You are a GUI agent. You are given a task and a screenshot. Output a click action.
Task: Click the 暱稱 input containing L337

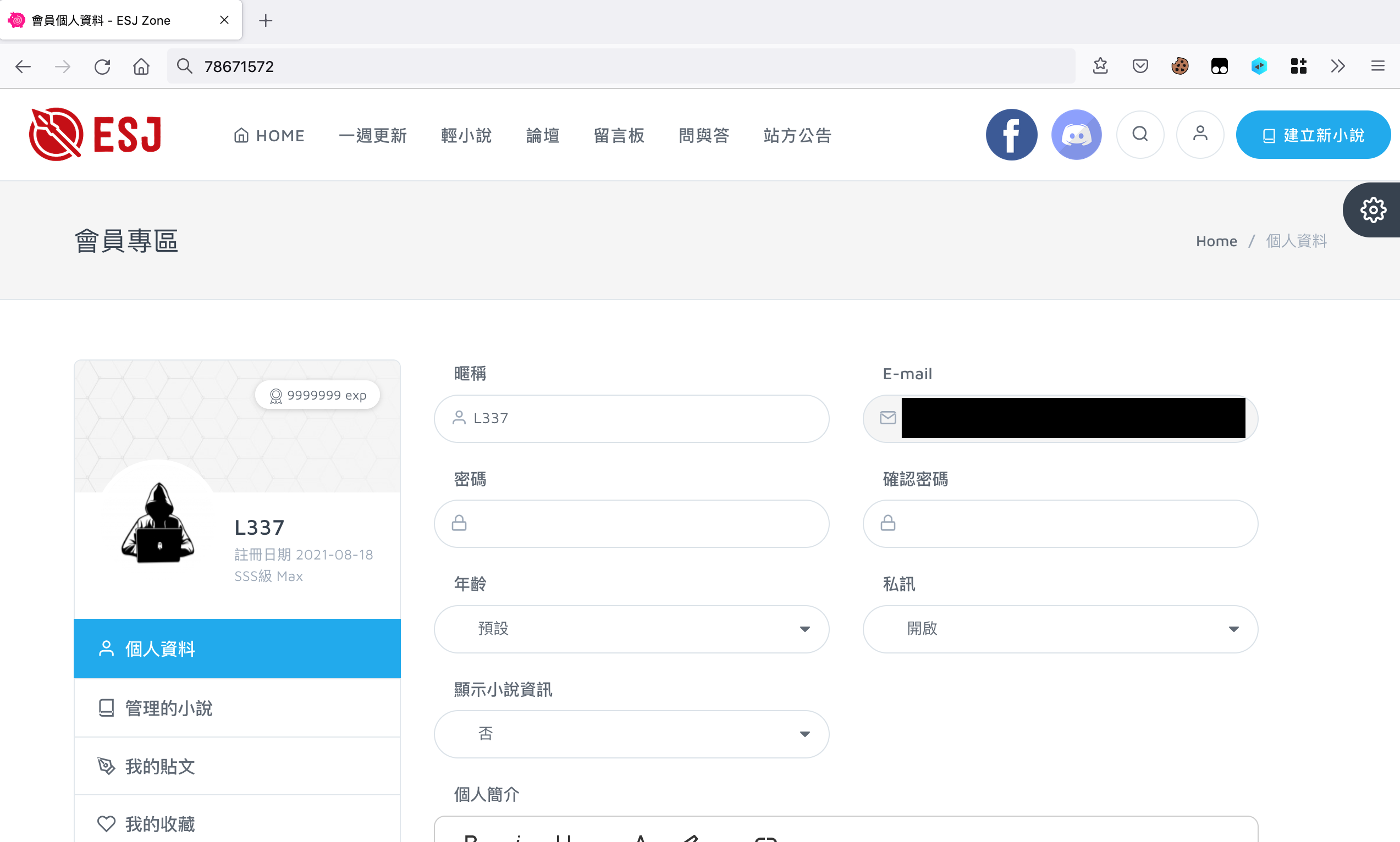[631, 418]
